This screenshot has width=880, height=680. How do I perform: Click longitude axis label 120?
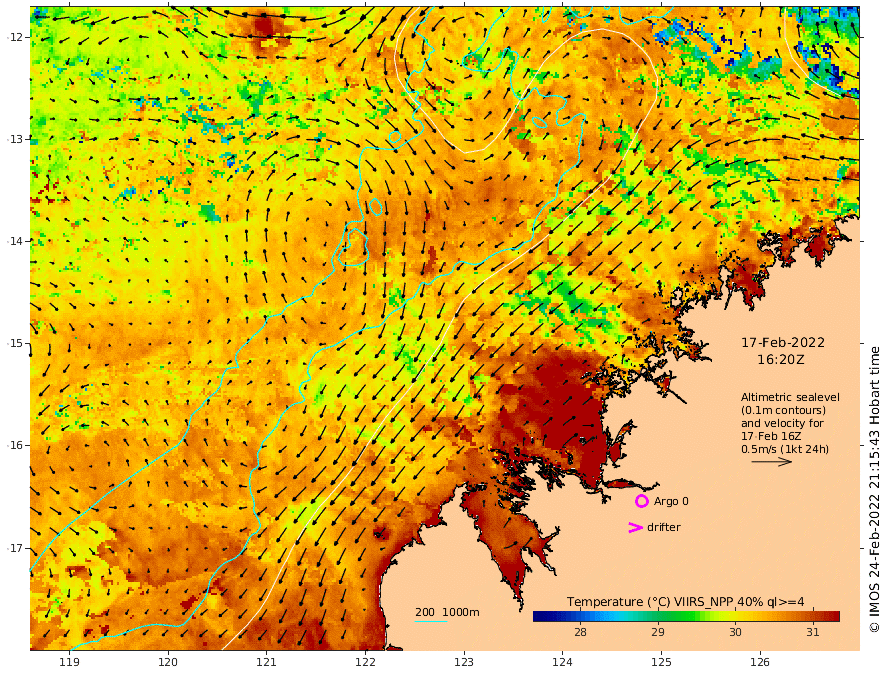coord(168,662)
